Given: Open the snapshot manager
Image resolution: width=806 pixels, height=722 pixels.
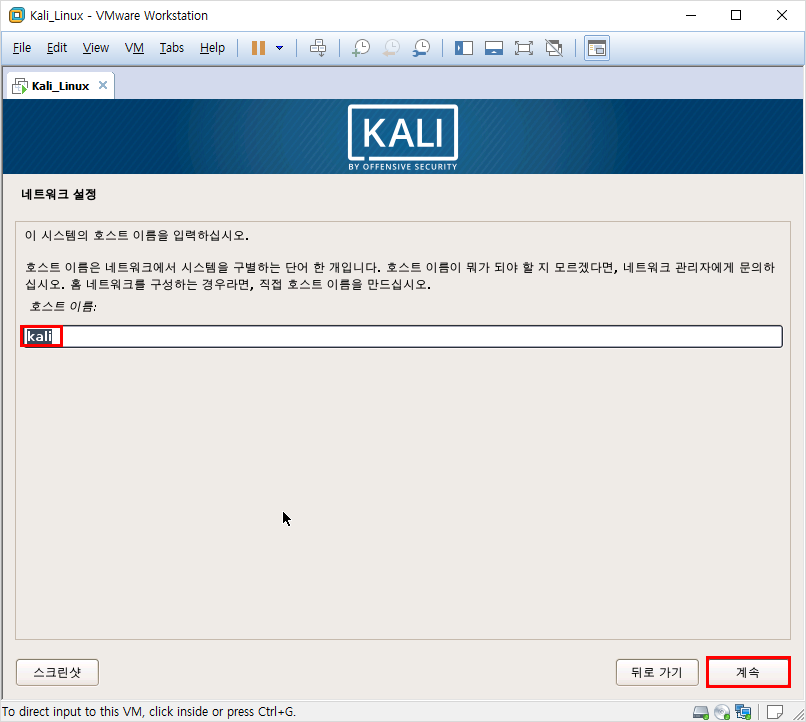Looking at the screenshot, I should 422,48.
